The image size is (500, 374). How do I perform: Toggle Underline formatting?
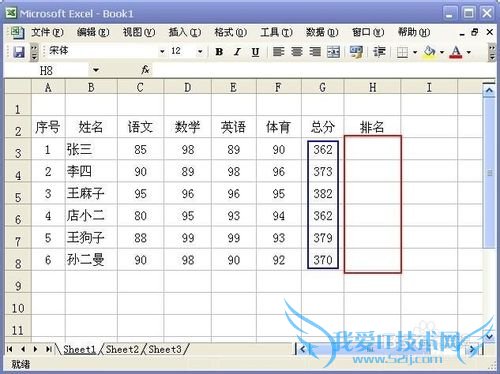coord(255,52)
